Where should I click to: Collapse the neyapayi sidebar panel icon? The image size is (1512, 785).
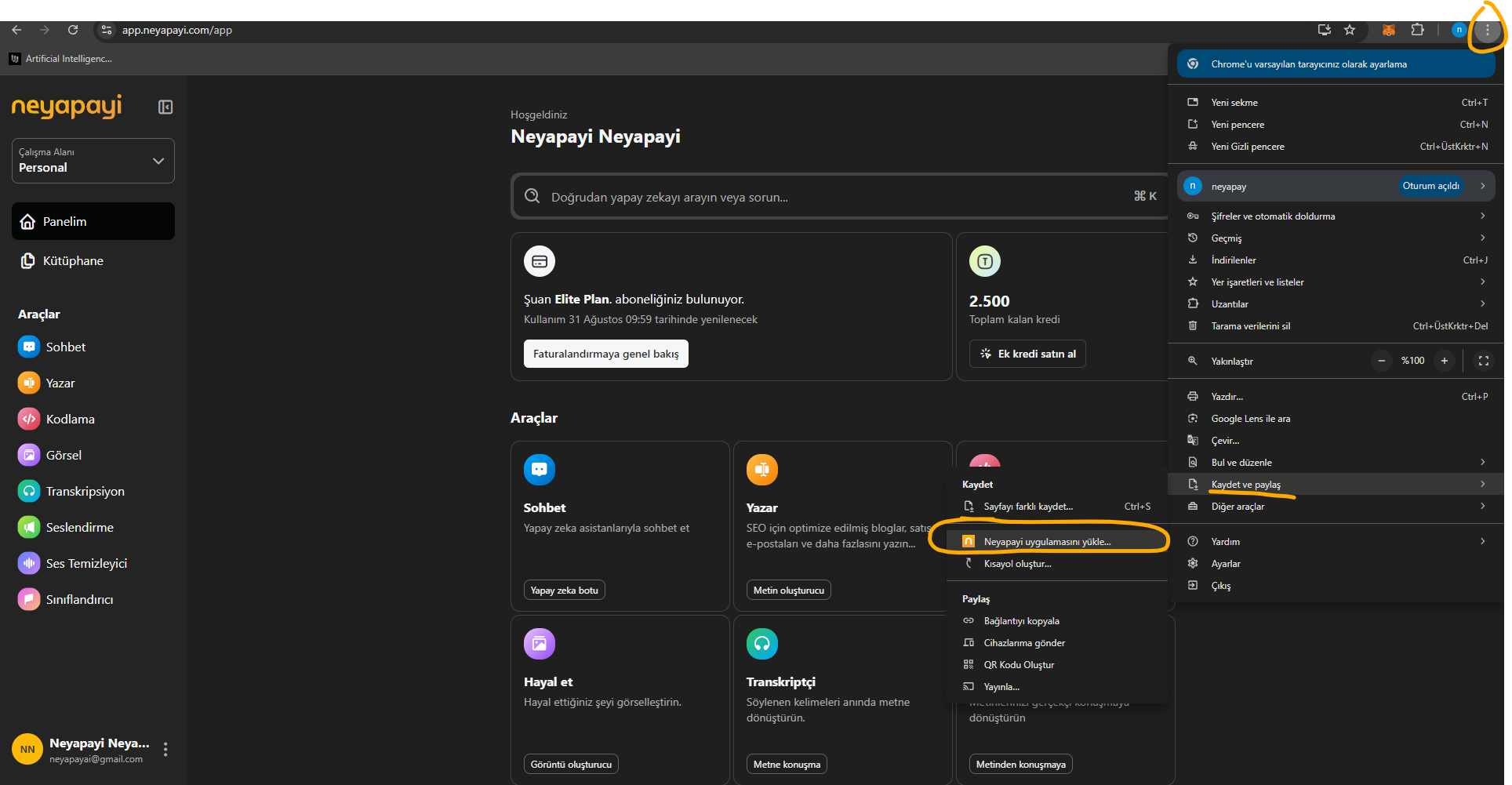pyautogui.click(x=165, y=107)
